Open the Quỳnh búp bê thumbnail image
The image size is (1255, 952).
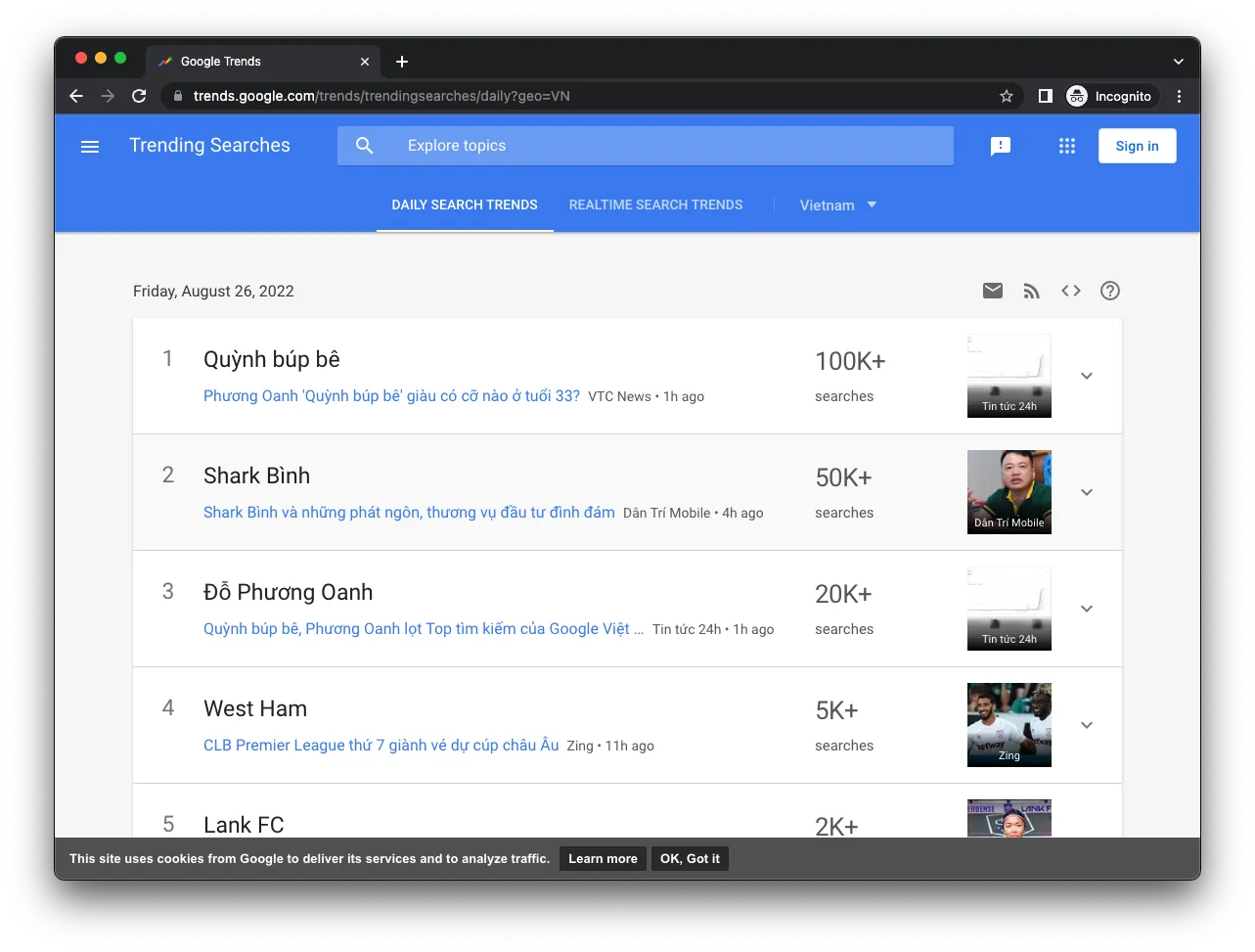1009,376
